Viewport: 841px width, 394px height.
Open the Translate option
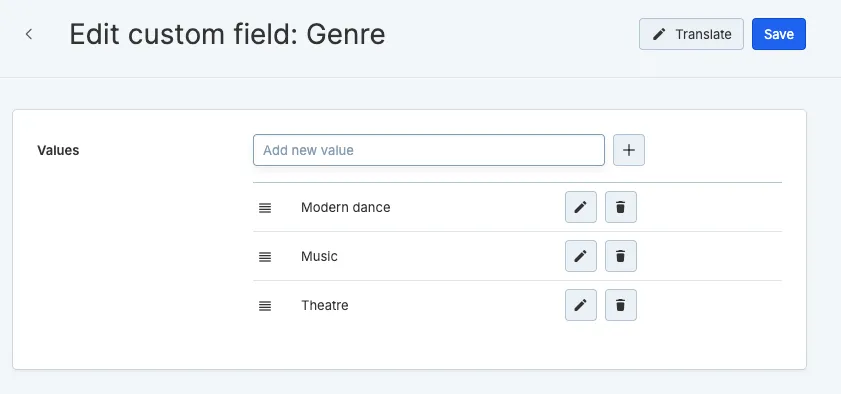[691, 34]
